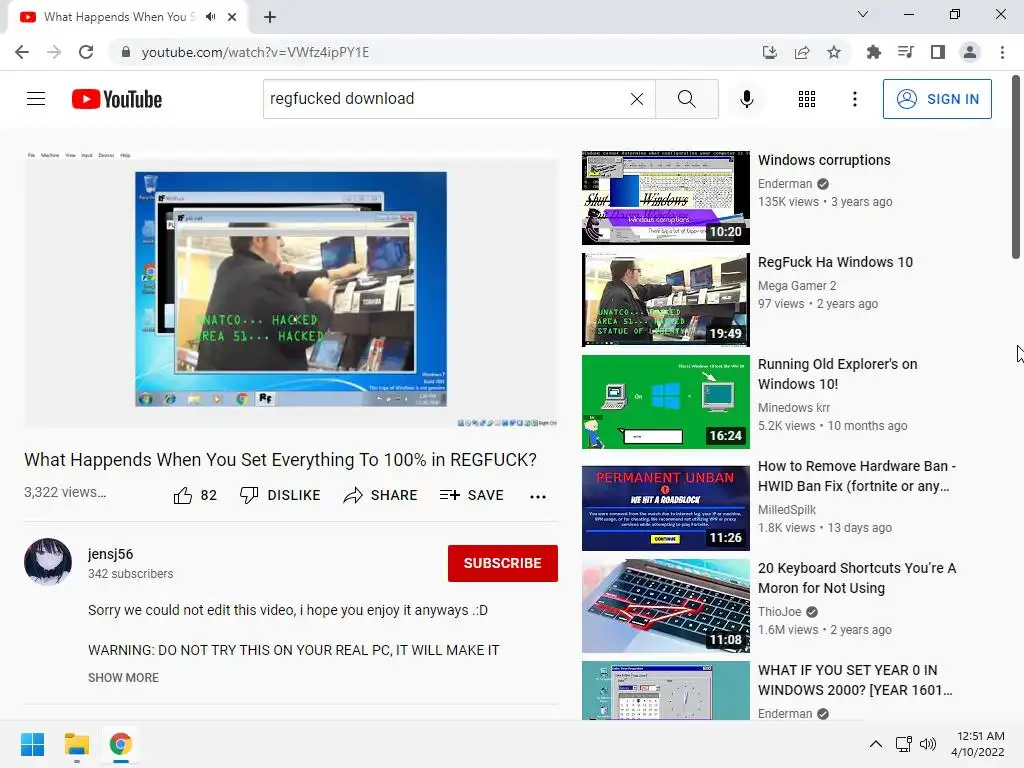Open clock and date 12:51 AM
The height and width of the screenshot is (768, 1024).
978,744
